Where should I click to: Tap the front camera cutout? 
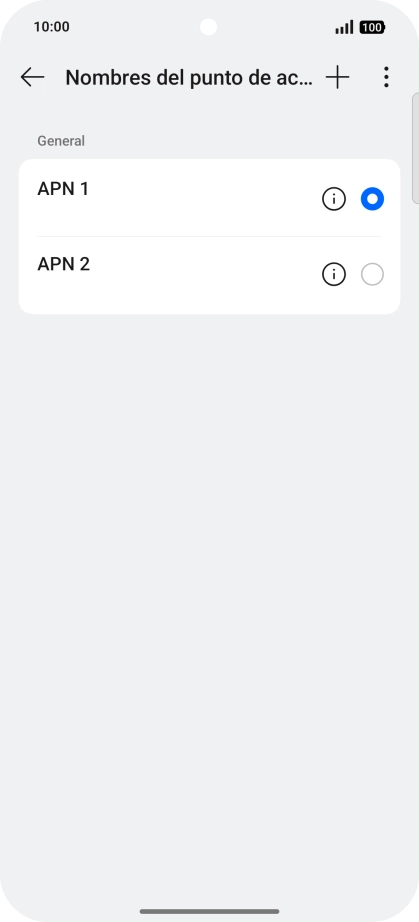pos(208,27)
